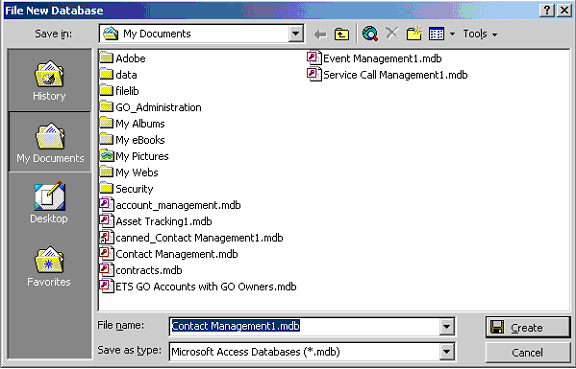The image size is (576, 369).
Task: Expand the File name dropdown arrow
Action: [x=446, y=326]
